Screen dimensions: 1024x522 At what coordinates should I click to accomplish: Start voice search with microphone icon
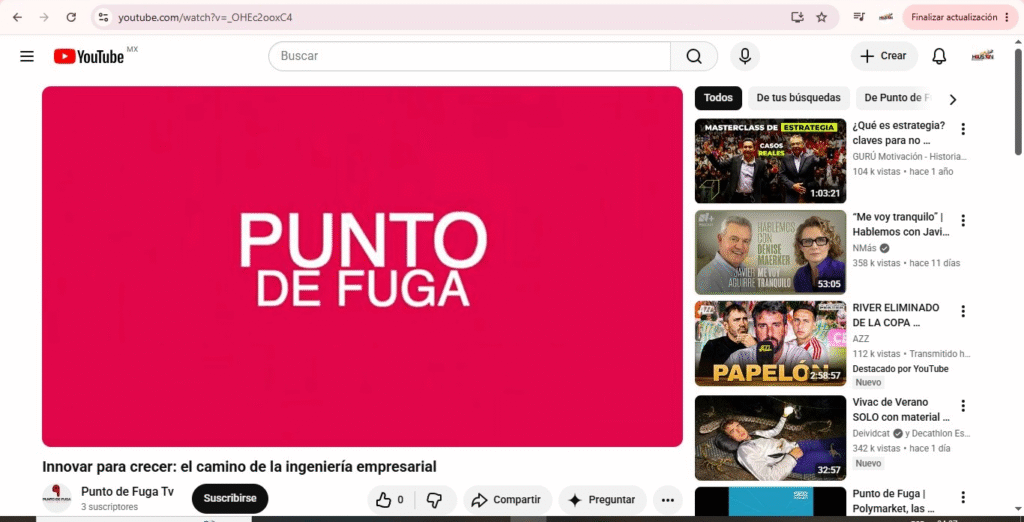[x=745, y=56]
